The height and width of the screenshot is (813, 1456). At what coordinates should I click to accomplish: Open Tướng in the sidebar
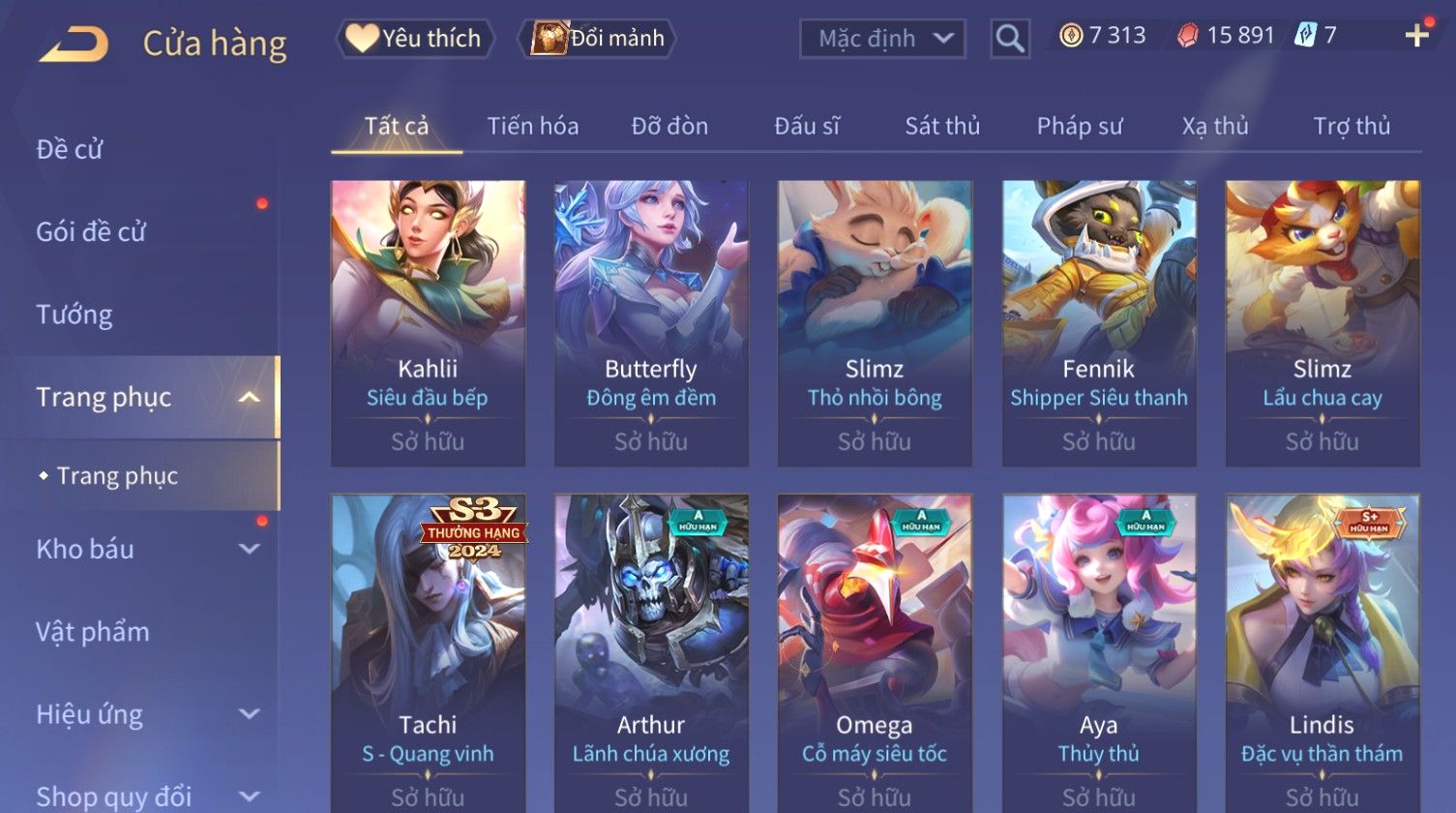click(74, 315)
